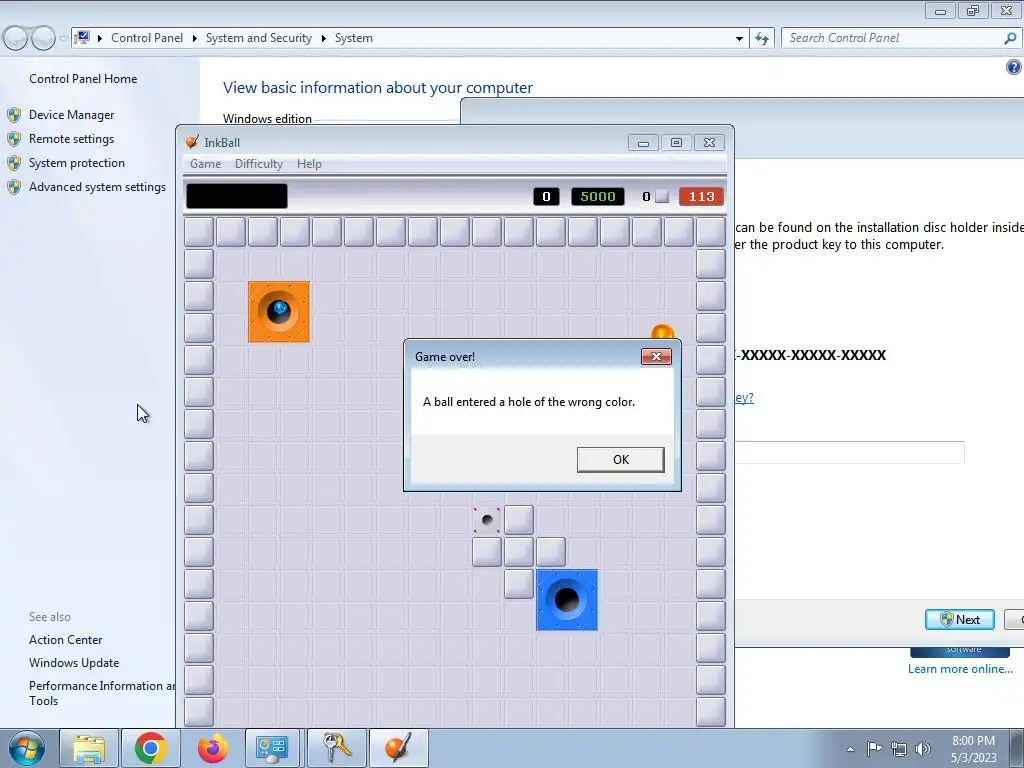Screen dimensions: 1024x768
Task: Click the Advanced system settings shield icon
Action: [14, 187]
